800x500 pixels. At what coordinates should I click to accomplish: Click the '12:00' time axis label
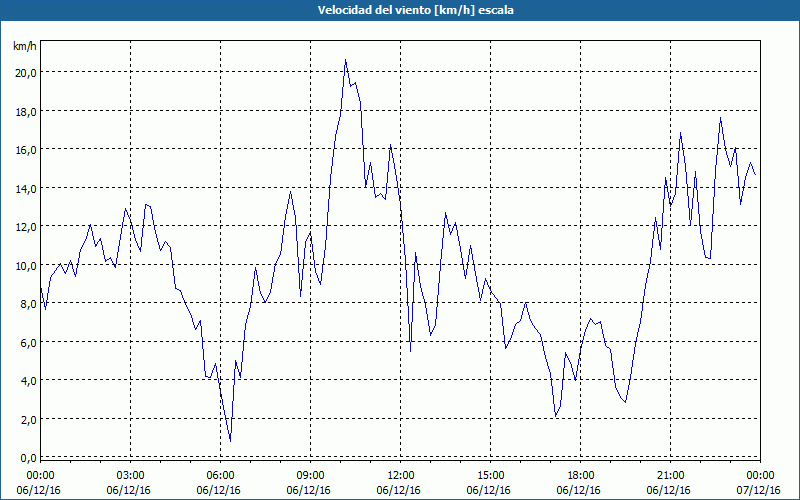[x=401, y=476]
